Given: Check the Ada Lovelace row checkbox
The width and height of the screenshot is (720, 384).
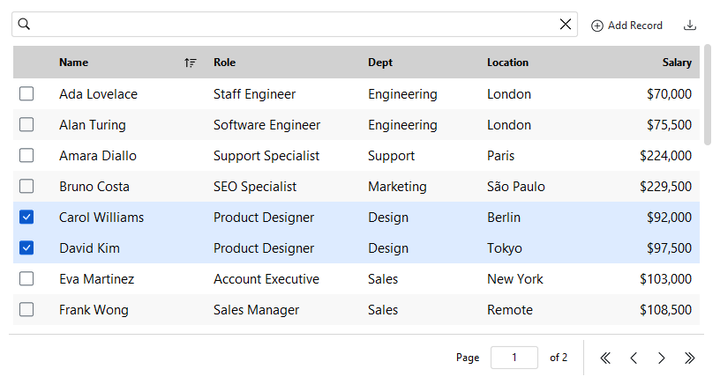Looking at the screenshot, I should click(27, 94).
